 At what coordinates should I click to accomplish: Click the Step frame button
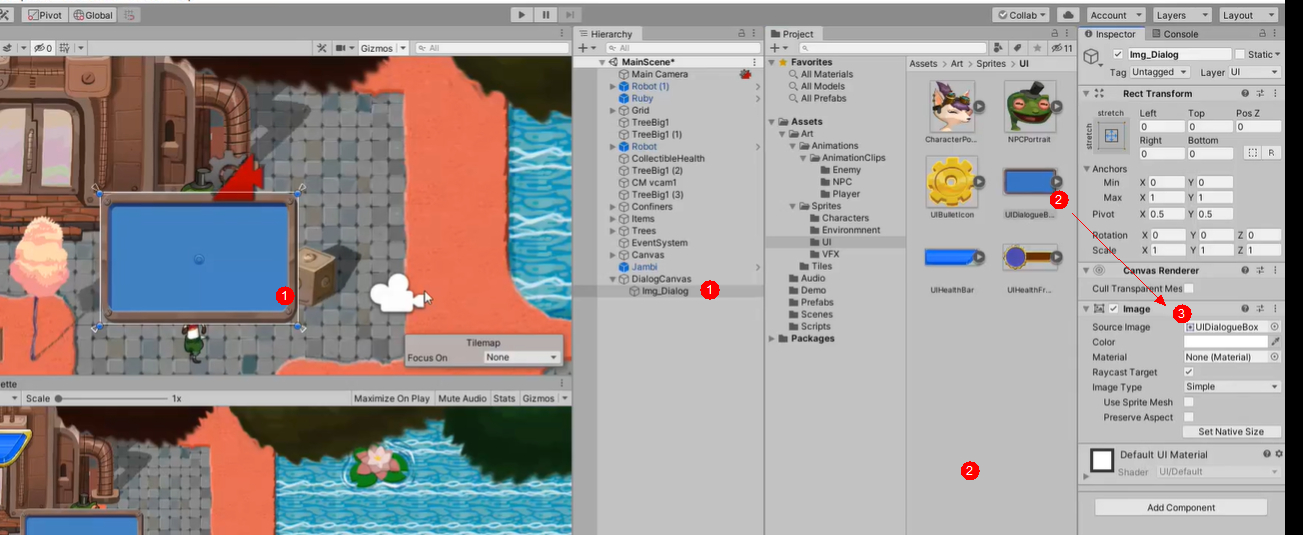tap(570, 15)
